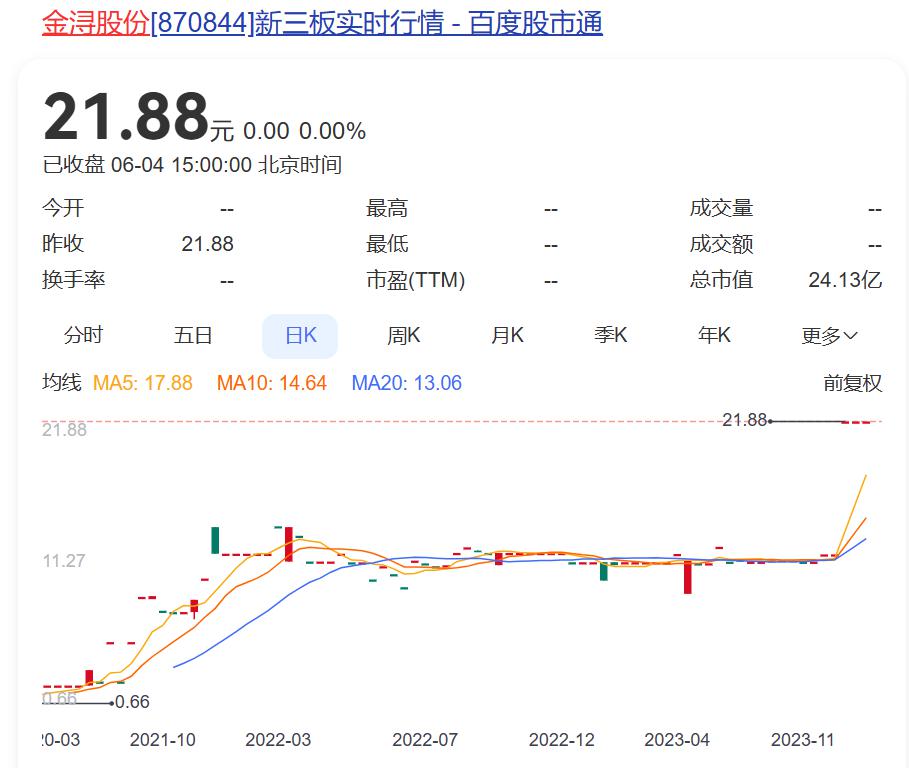Switch to the 五日 chart tab
The height and width of the screenshot is (768, 909).
point(193,336)
